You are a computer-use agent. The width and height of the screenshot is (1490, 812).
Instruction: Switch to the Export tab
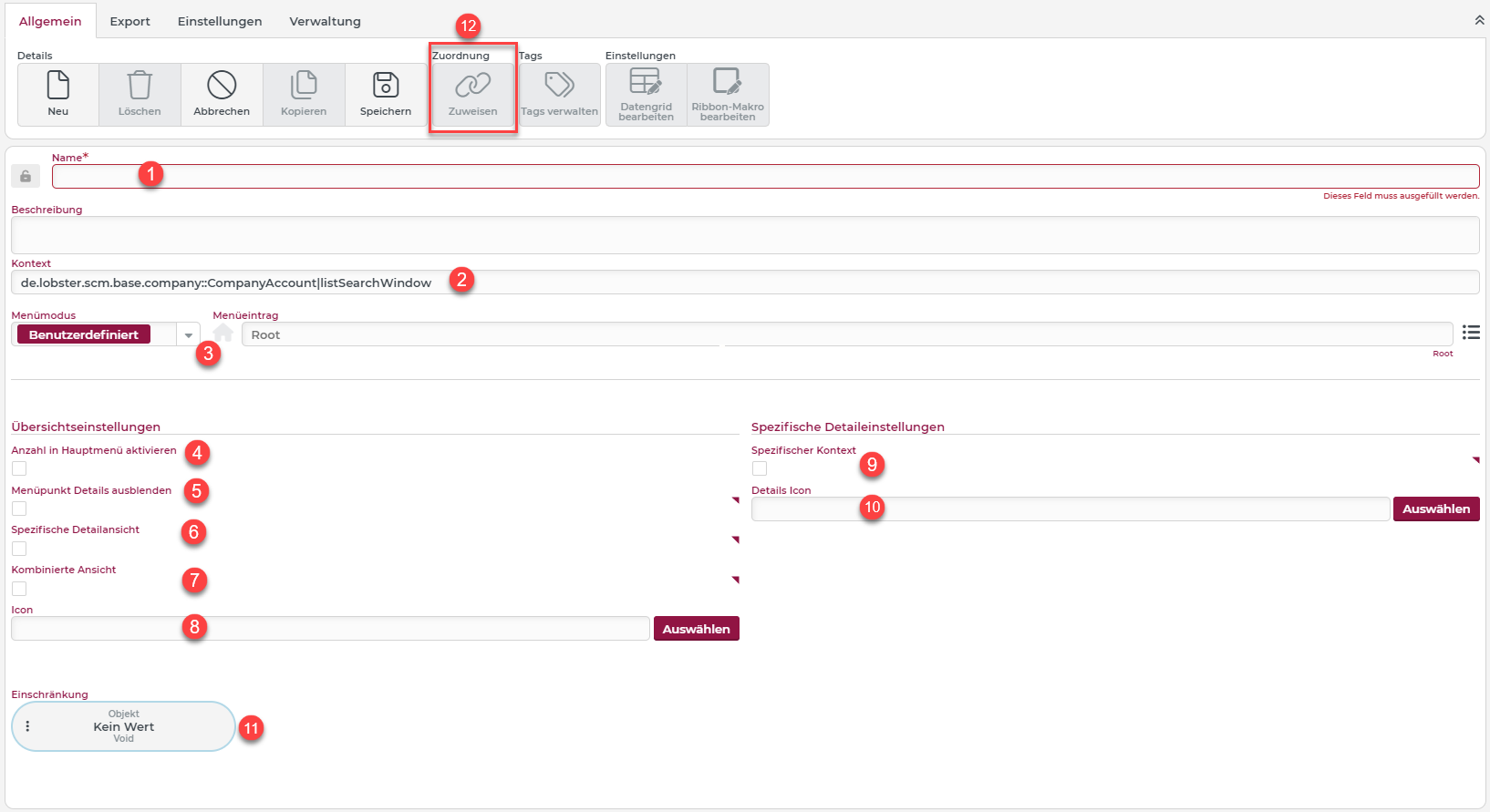[x=129, y=21]
